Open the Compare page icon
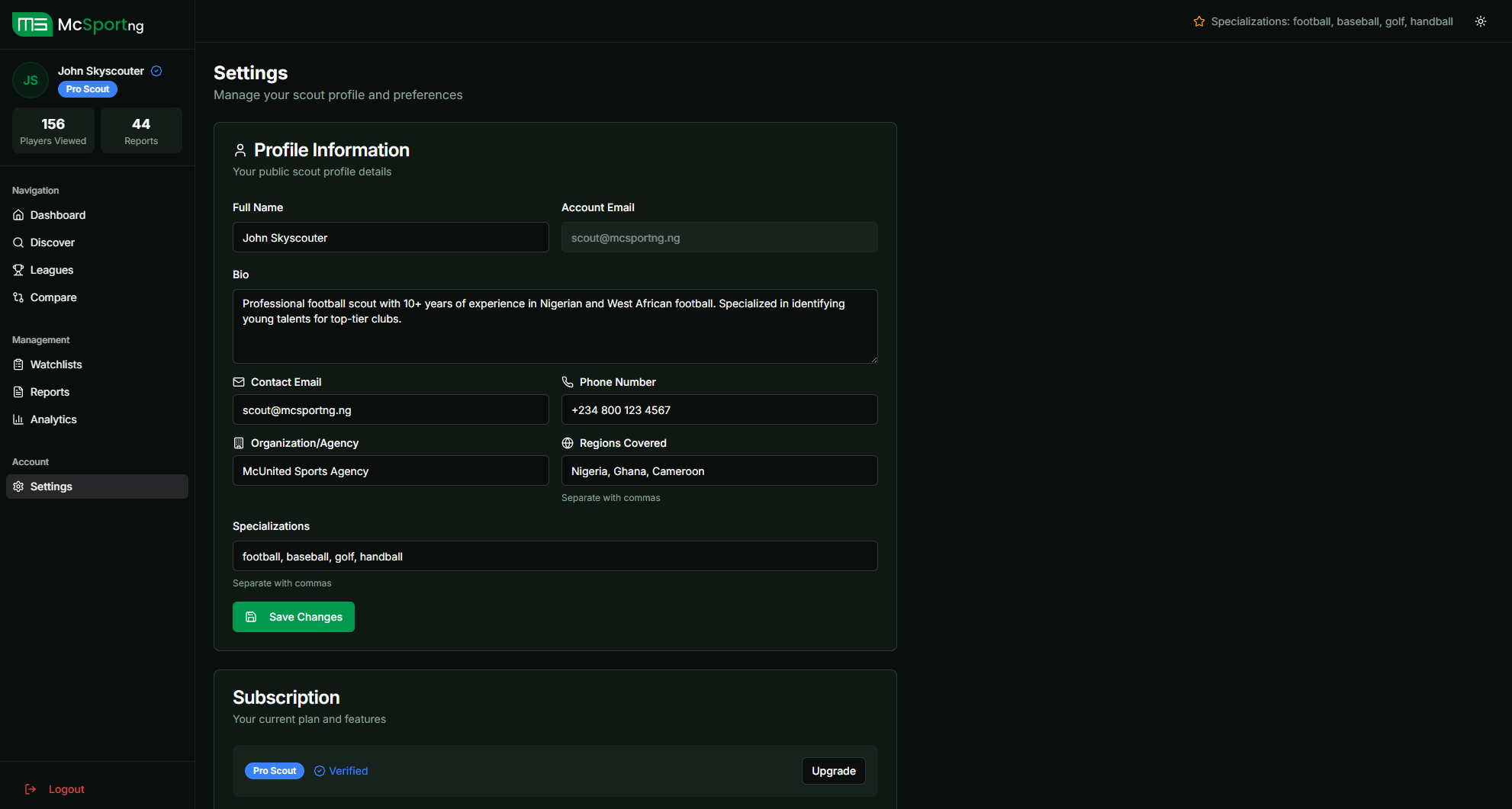The height and width of the screenshot is (809, 1512). (19, 297)
